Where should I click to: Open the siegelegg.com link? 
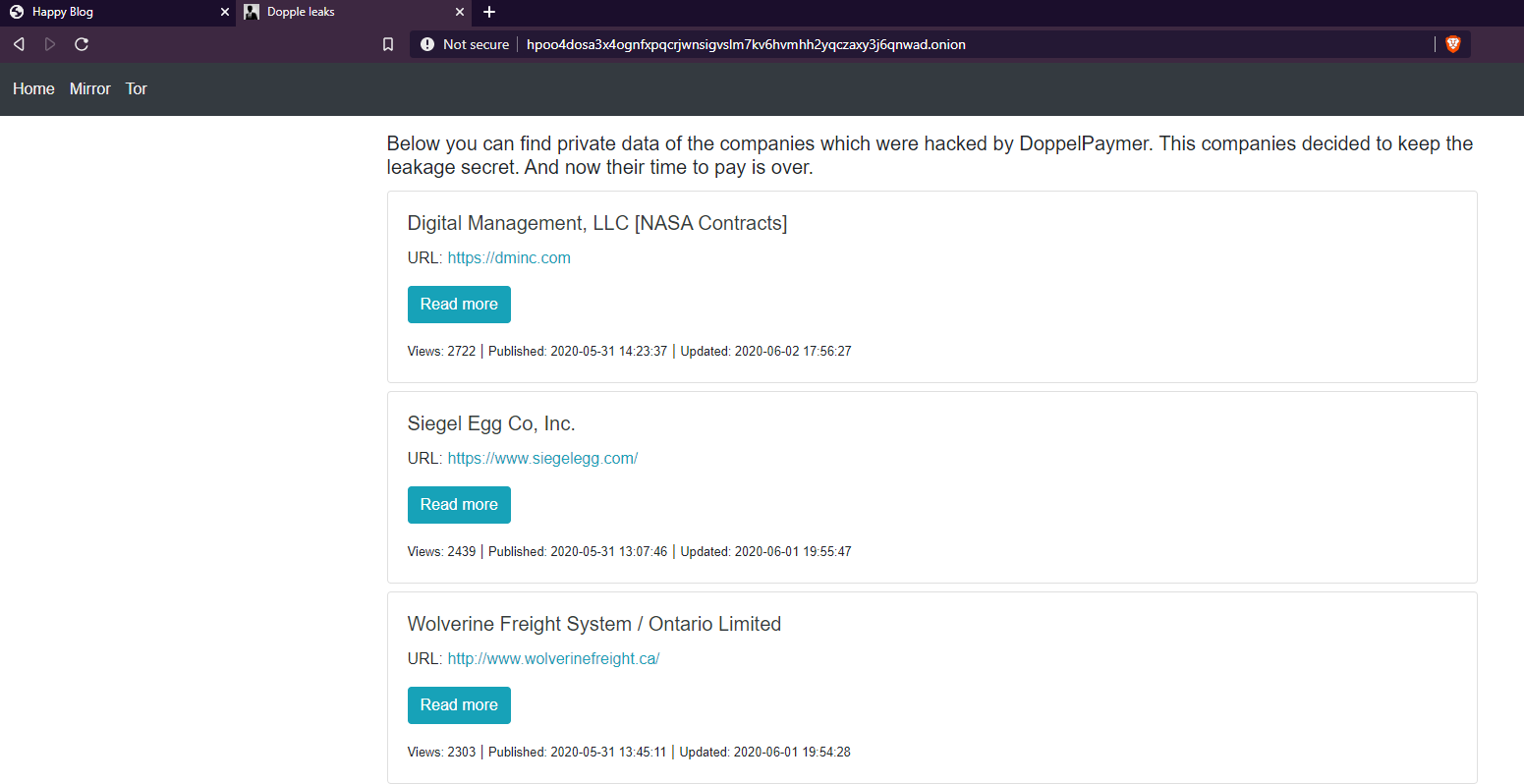[542, 458]
